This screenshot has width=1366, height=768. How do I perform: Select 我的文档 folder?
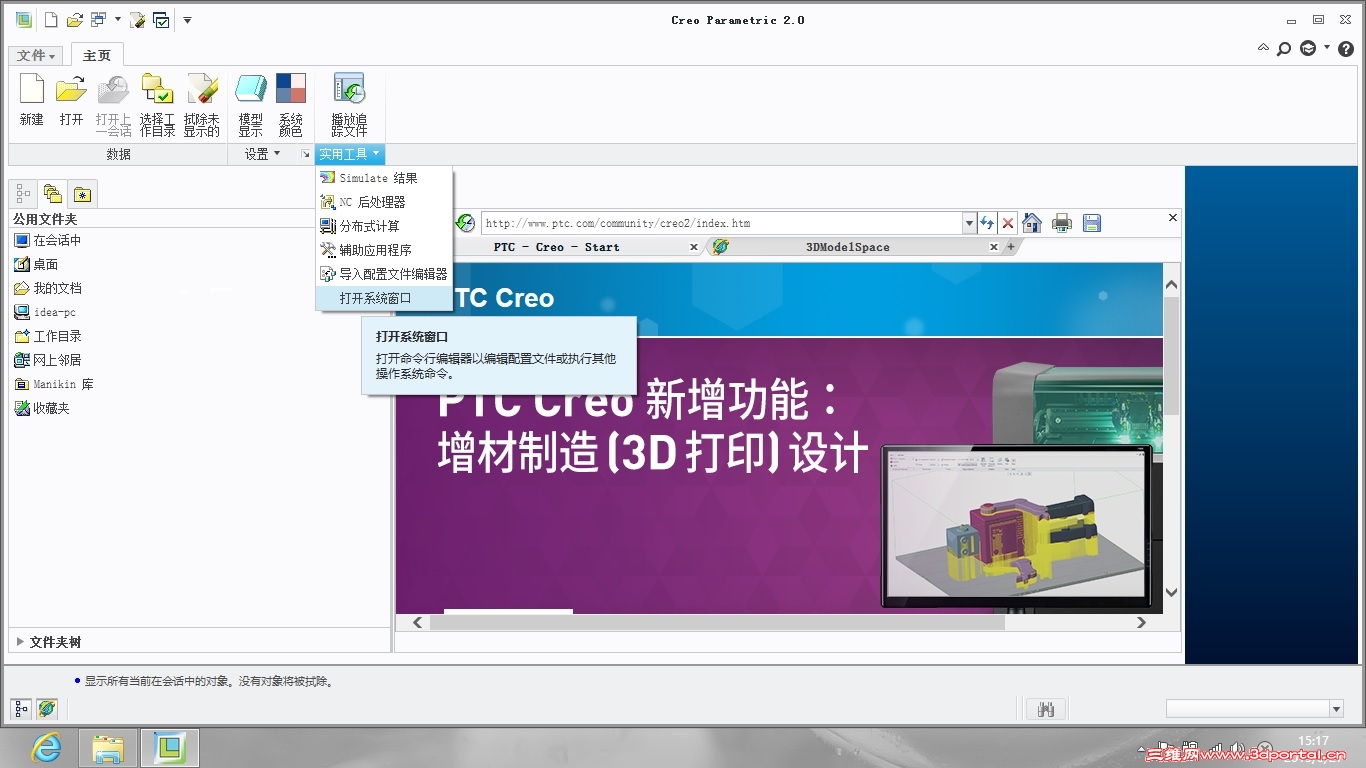(48, 288)
